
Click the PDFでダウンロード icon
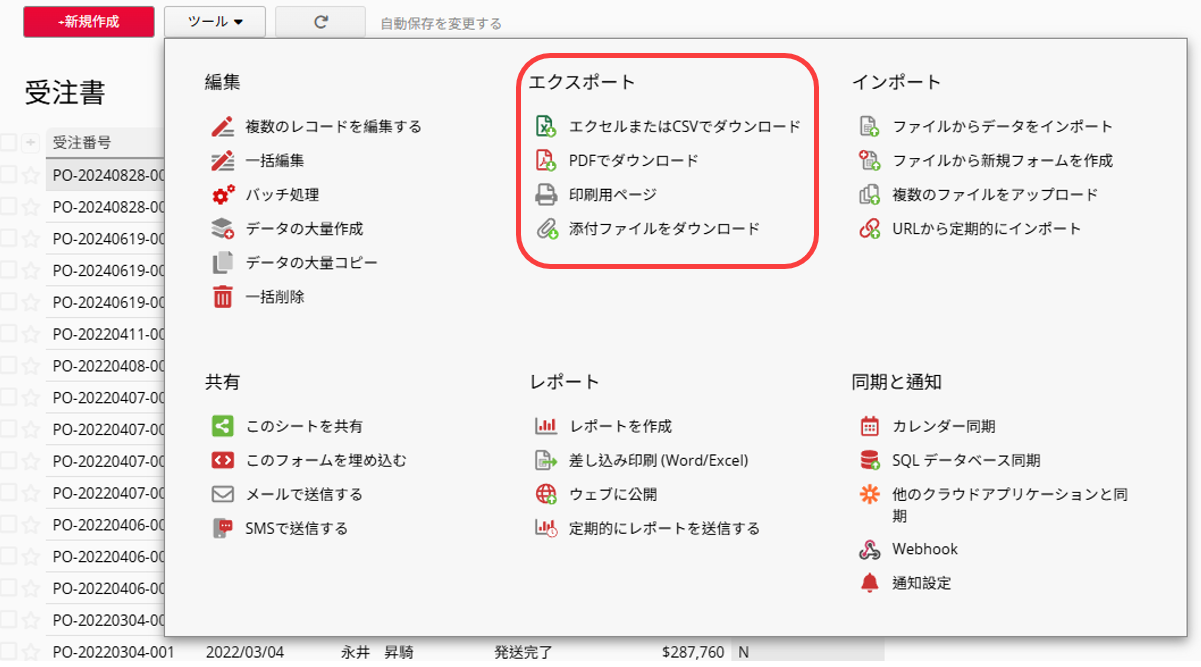(x=546, y=161)
